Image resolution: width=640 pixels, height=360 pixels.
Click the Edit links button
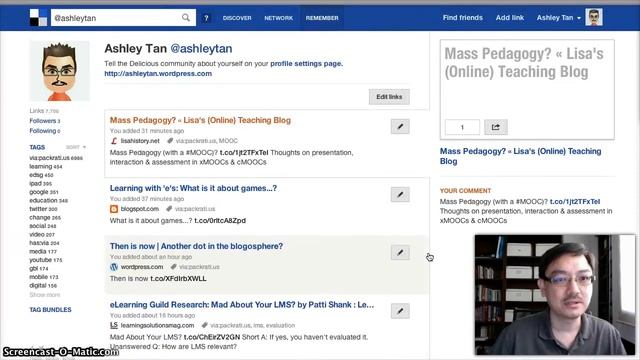389,97
